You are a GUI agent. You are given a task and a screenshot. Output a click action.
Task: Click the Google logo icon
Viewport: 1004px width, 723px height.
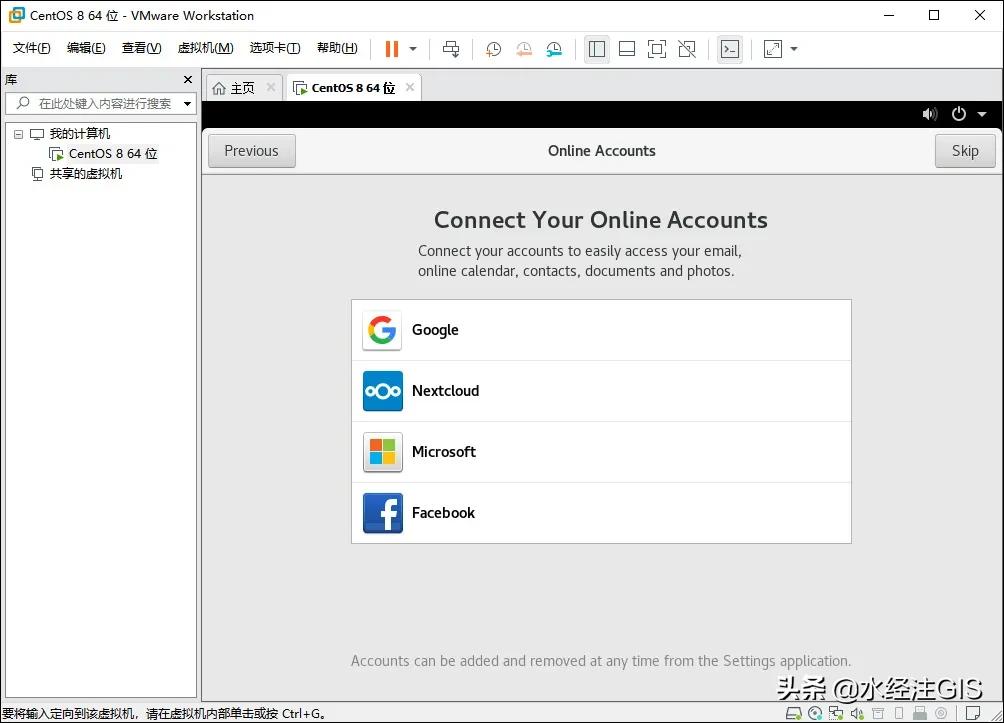(x=382, y=330)
